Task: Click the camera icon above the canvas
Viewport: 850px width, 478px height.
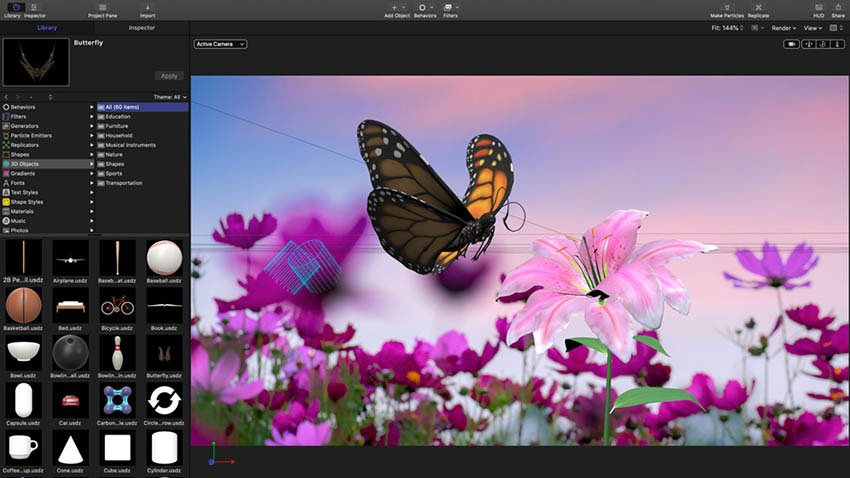Action: pos(792,44)
